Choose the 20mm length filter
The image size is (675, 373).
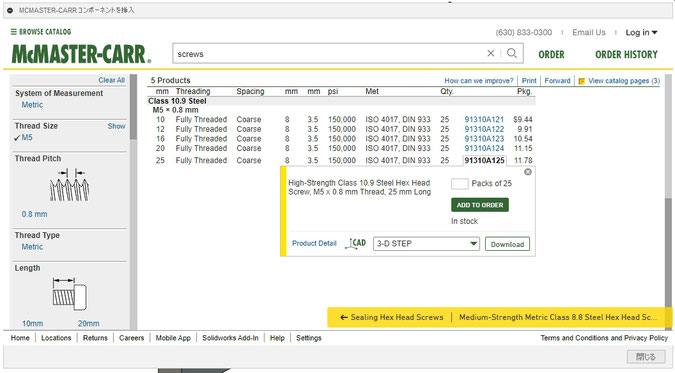pos(89,323)
